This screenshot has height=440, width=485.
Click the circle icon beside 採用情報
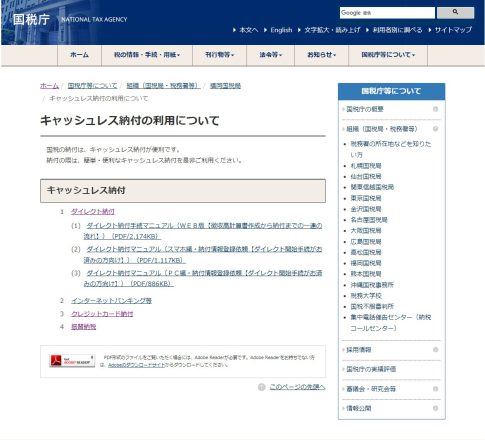(435, 350)
